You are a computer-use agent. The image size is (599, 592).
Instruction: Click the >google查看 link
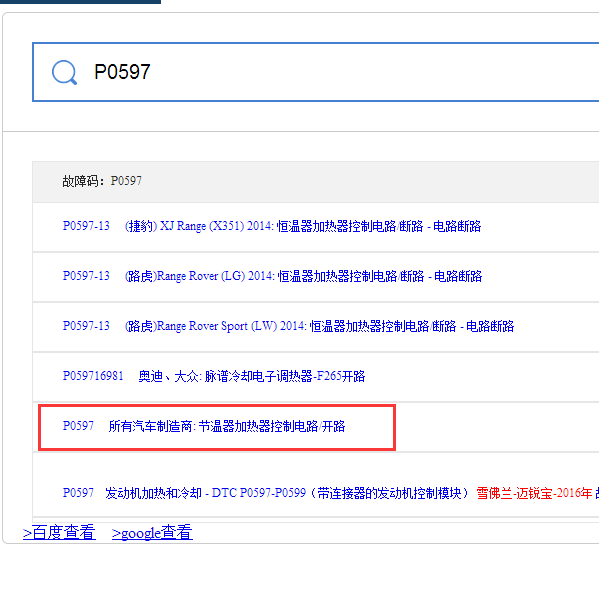click(152, 532)
